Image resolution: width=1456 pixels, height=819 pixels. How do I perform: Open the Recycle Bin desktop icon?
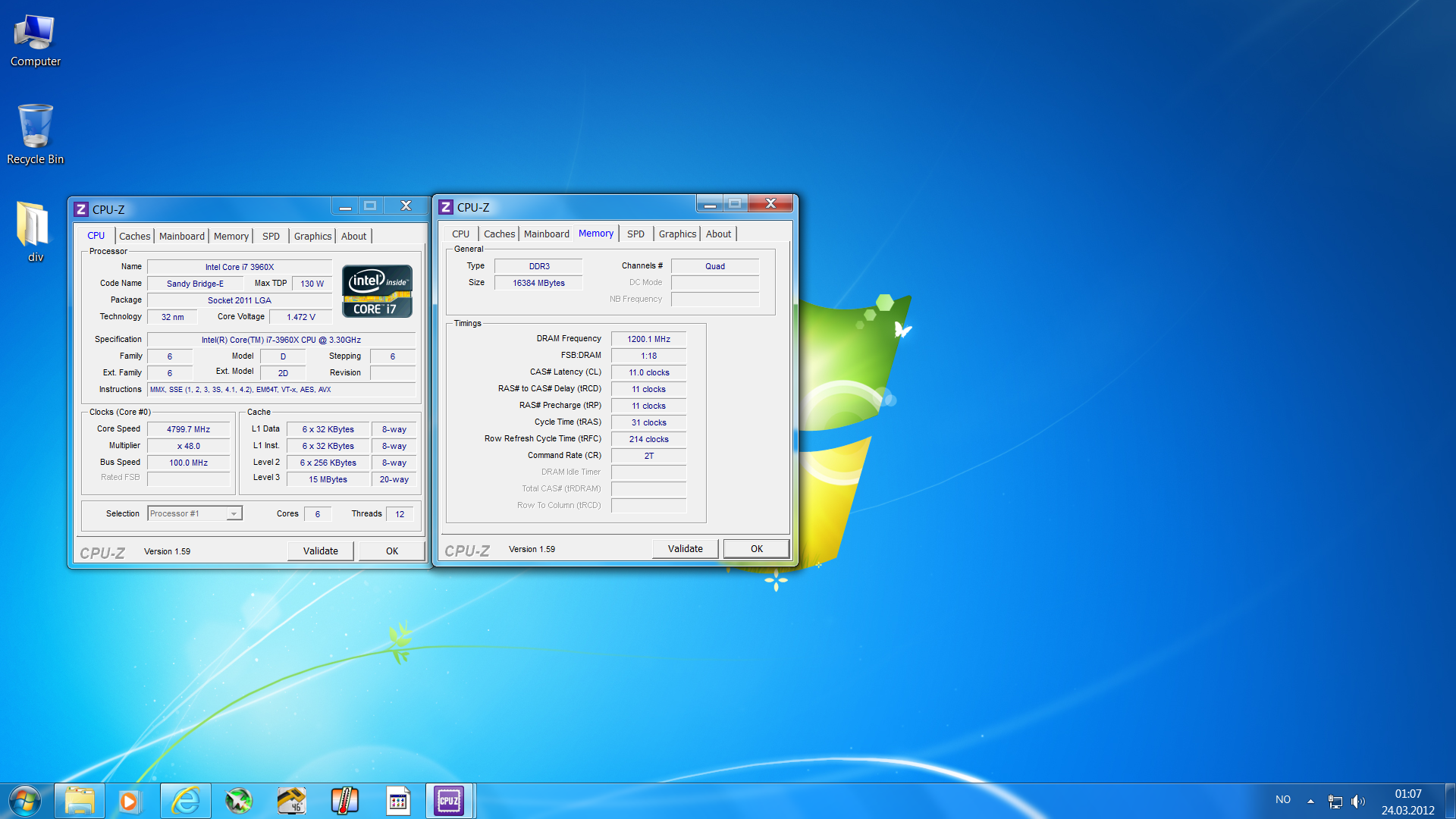[35, 134]
